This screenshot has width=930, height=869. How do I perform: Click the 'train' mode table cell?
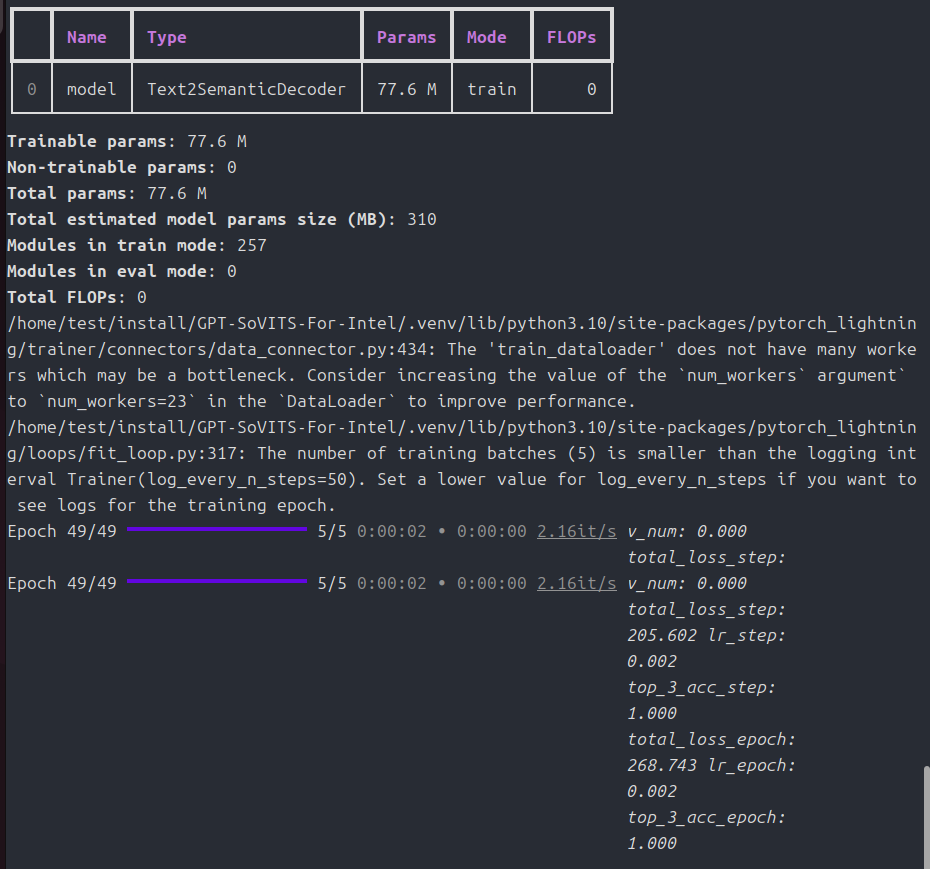click(491, 89)
